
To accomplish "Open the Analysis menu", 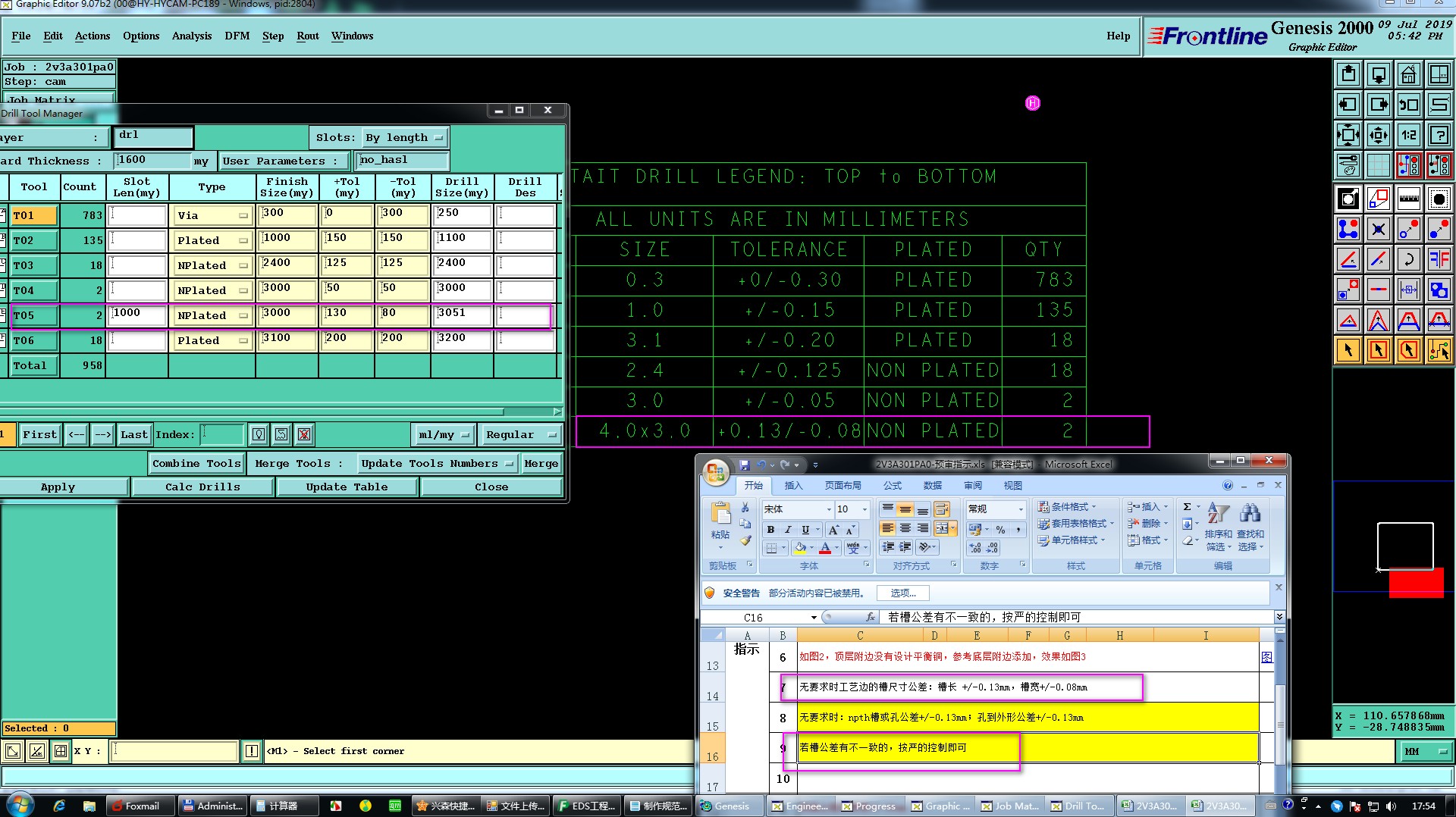I will (x=192, y=36).
